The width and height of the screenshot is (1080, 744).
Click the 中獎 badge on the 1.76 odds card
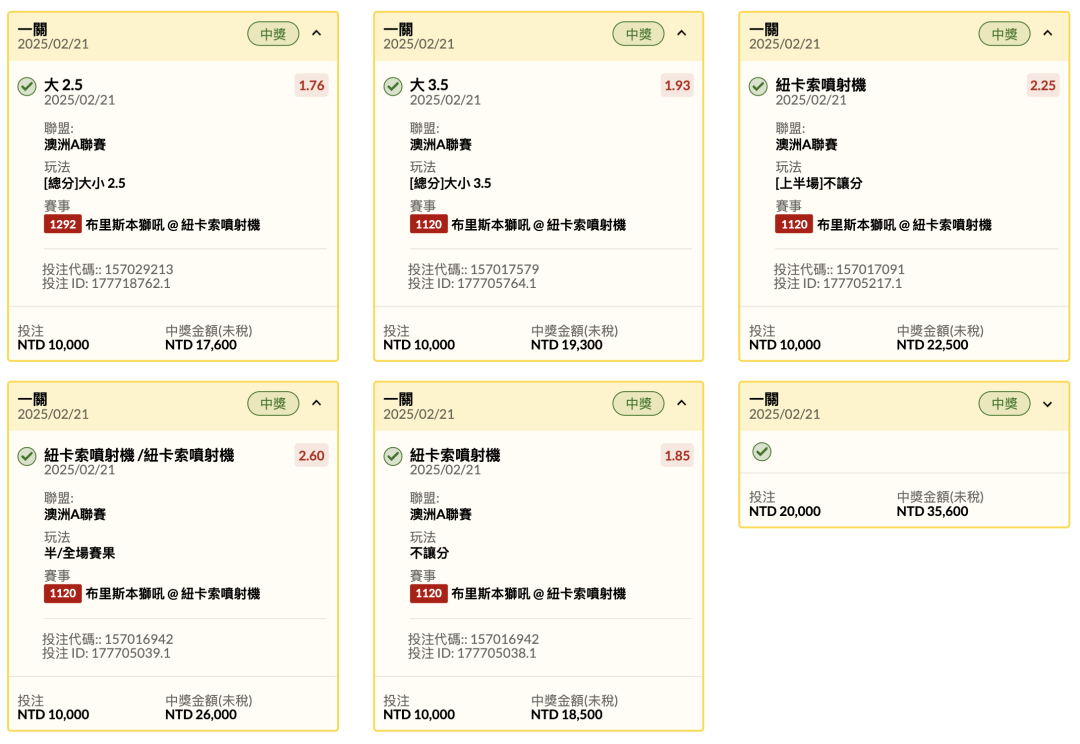[273, 34]
